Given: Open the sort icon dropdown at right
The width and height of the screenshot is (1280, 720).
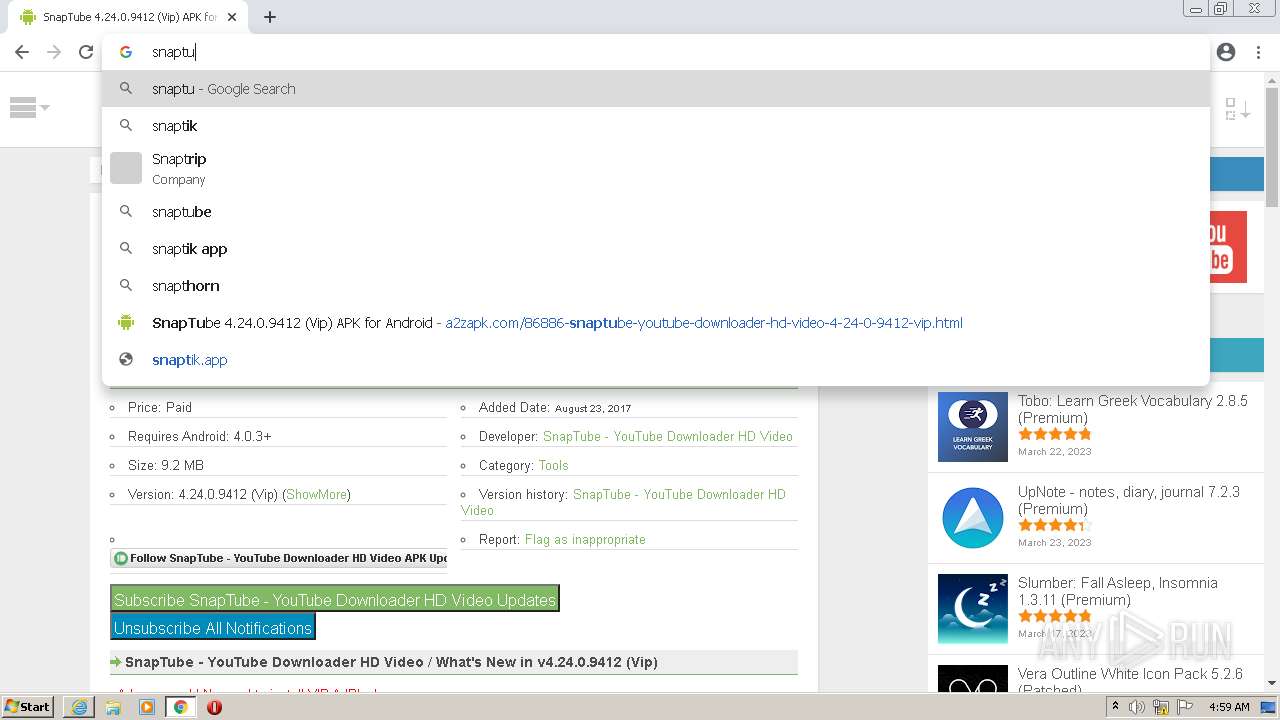Looking at the screenshot, I should tap(1237, 109).
